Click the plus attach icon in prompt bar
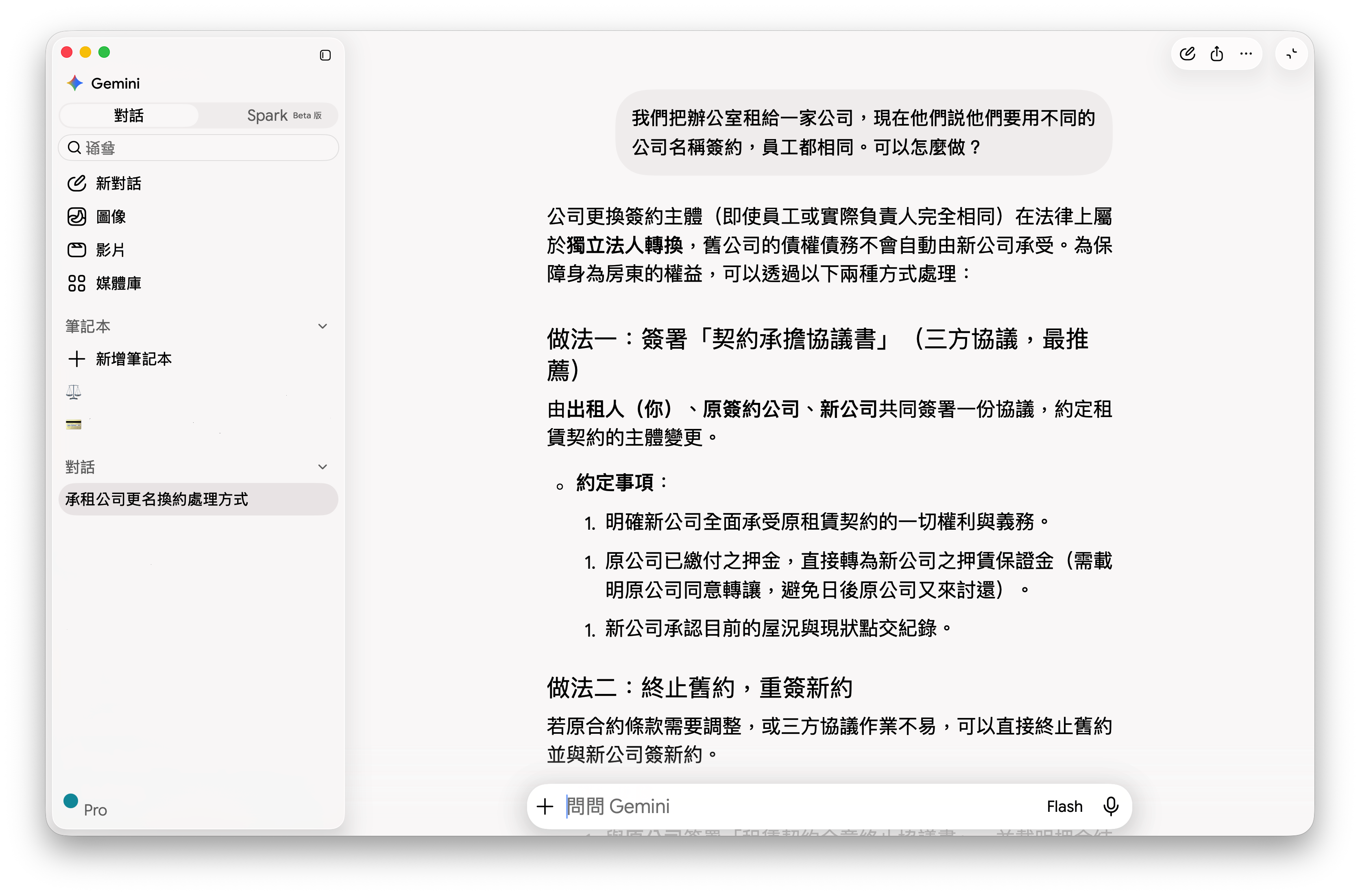1360x896 pixels. (x=545, y=806)
